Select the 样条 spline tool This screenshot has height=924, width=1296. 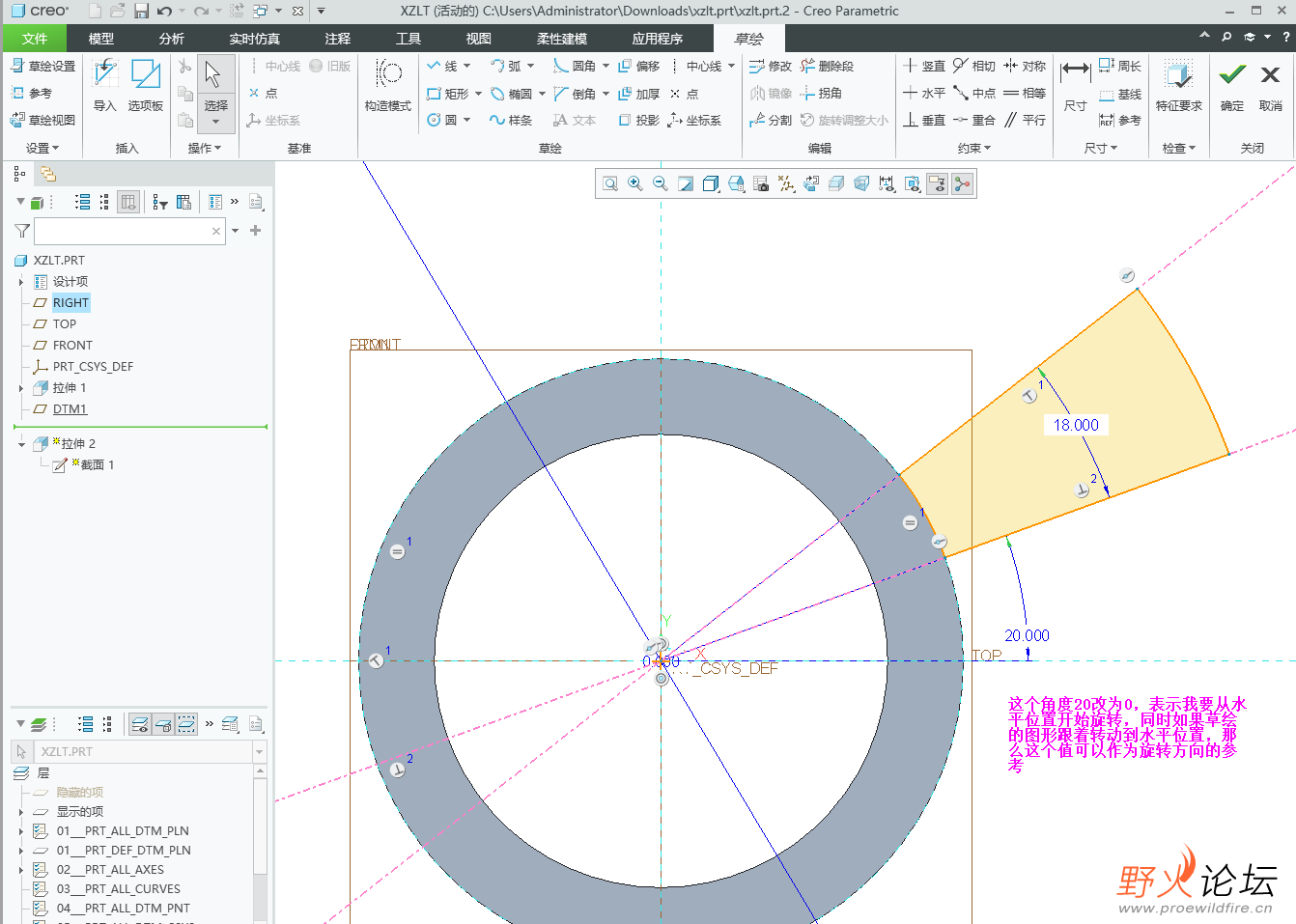(x=511, y=120)
